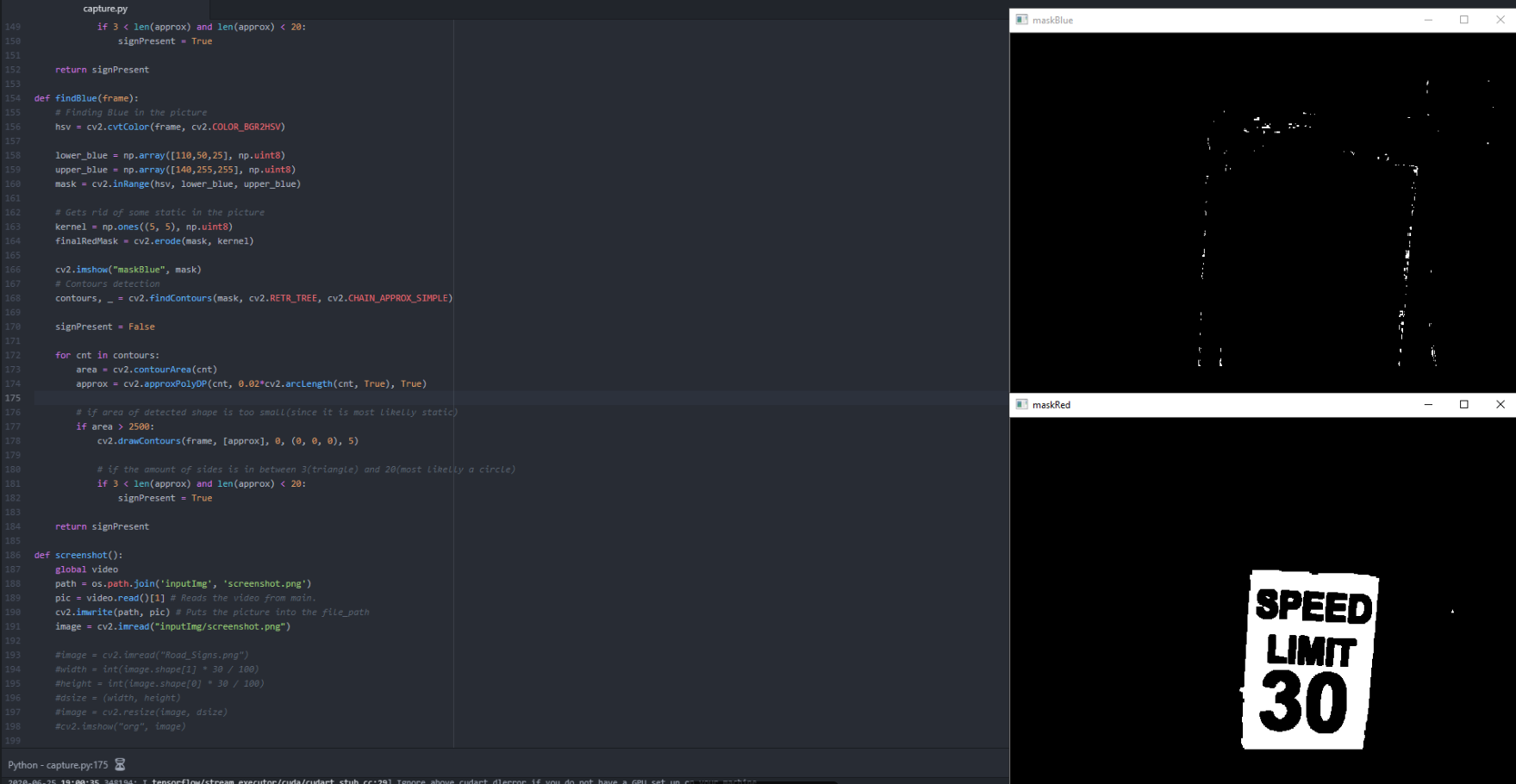
Task: Click the maskBlue window title text
Action: click(x=1052, y=20)
